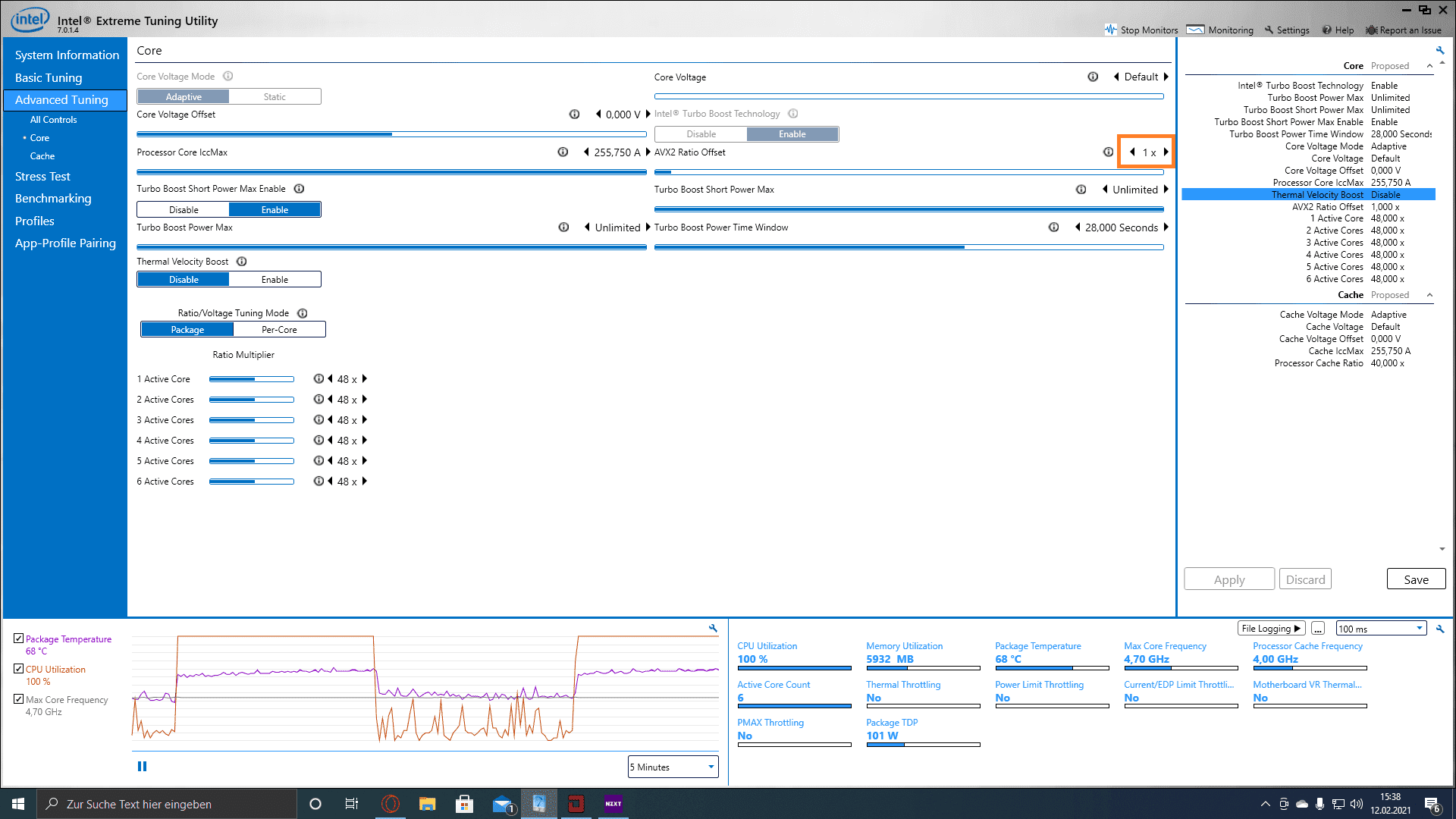Open Settings from the top toolbar
The image size is (1456, 819).
(x=1287, y=30)
